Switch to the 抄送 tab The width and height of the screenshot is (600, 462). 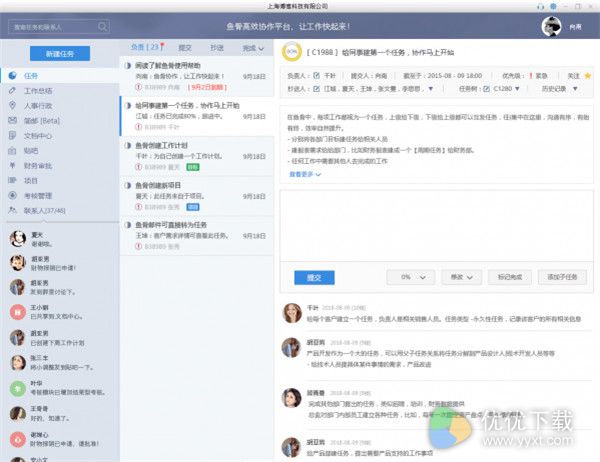pos(217,48)
